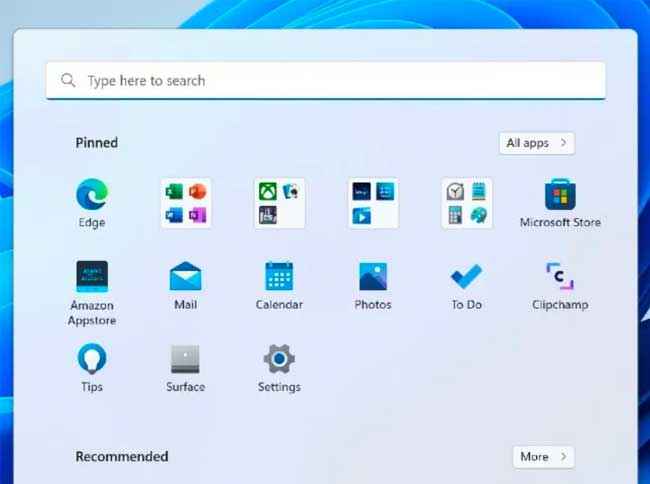Open the Photos app
650x484 pixels.
[373, 286]
